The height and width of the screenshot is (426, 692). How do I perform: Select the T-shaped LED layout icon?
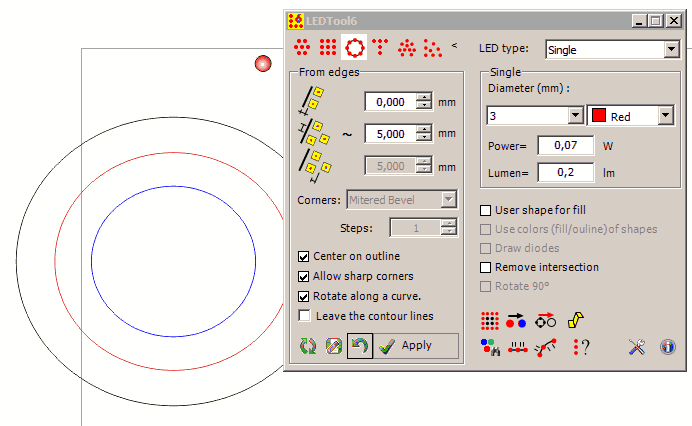coord(380,47)
